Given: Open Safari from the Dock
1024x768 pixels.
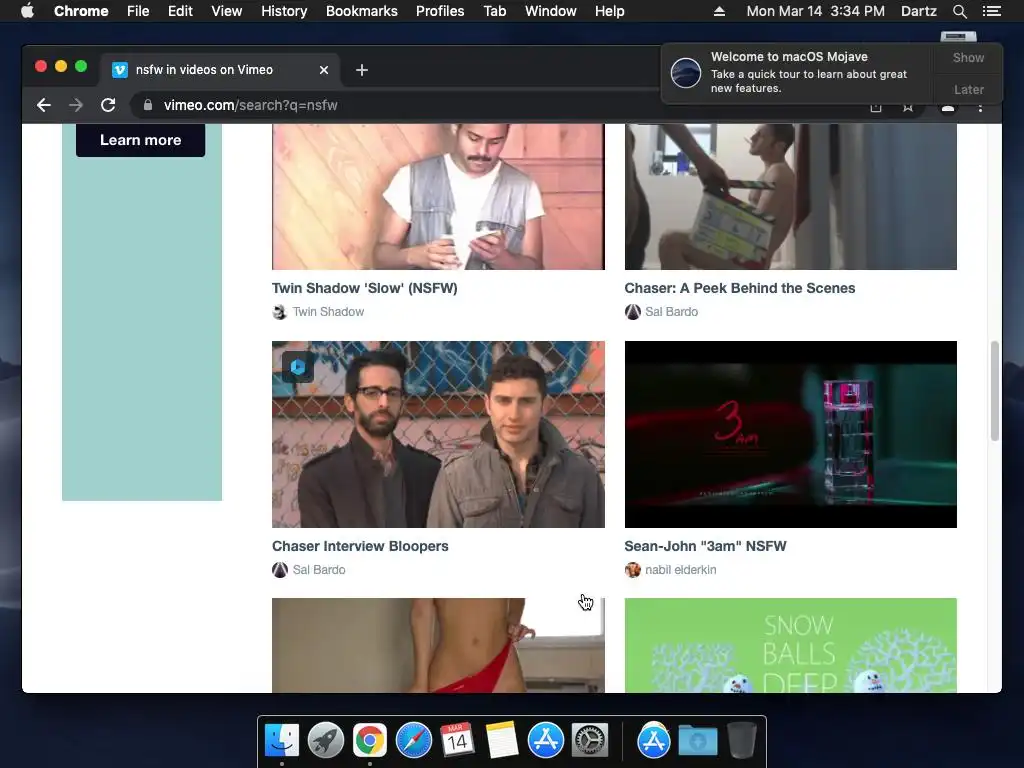Looking at the screenshot, I should (x=413, y=740).
